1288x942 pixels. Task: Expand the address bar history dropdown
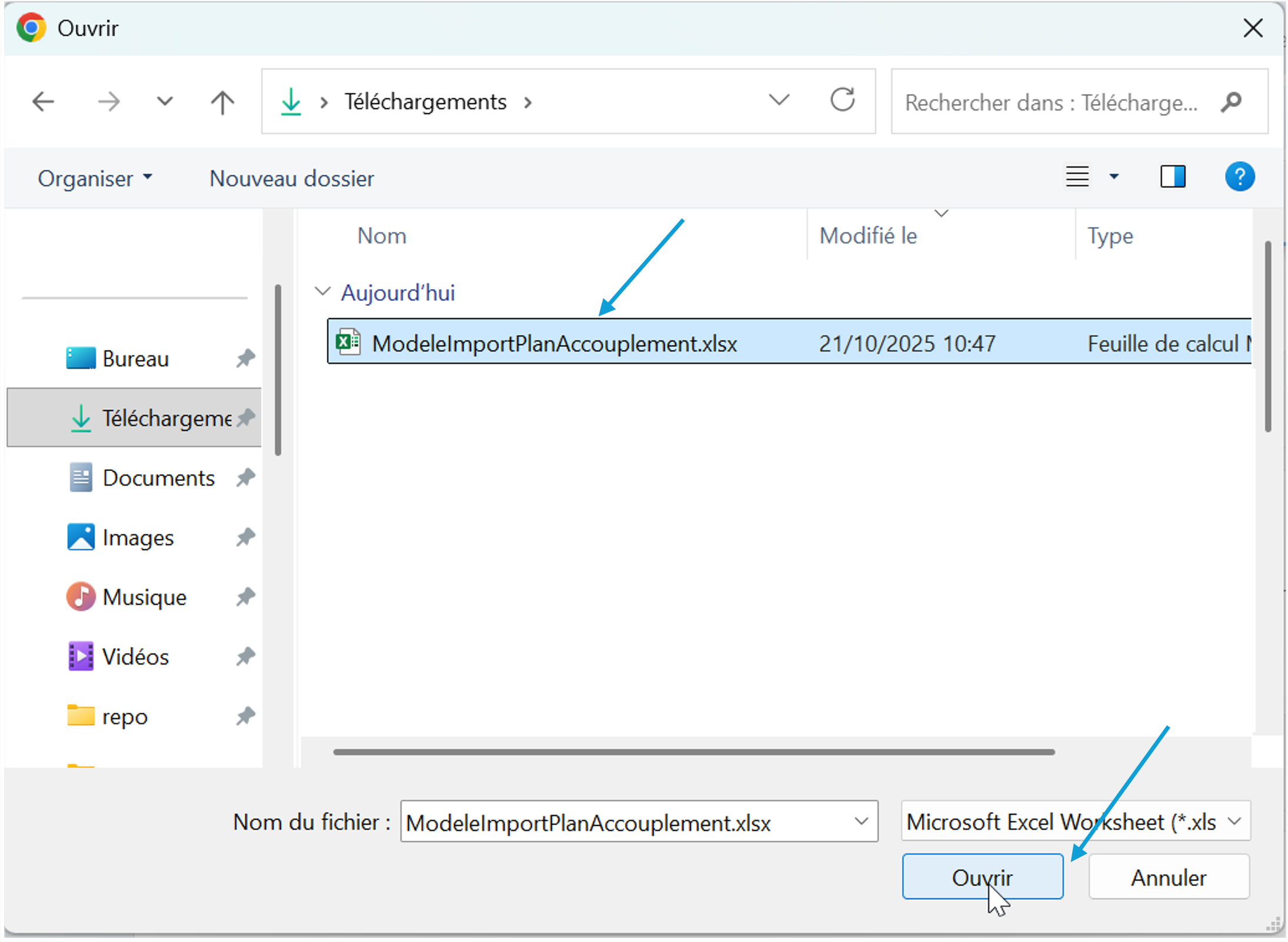point(779,100)
